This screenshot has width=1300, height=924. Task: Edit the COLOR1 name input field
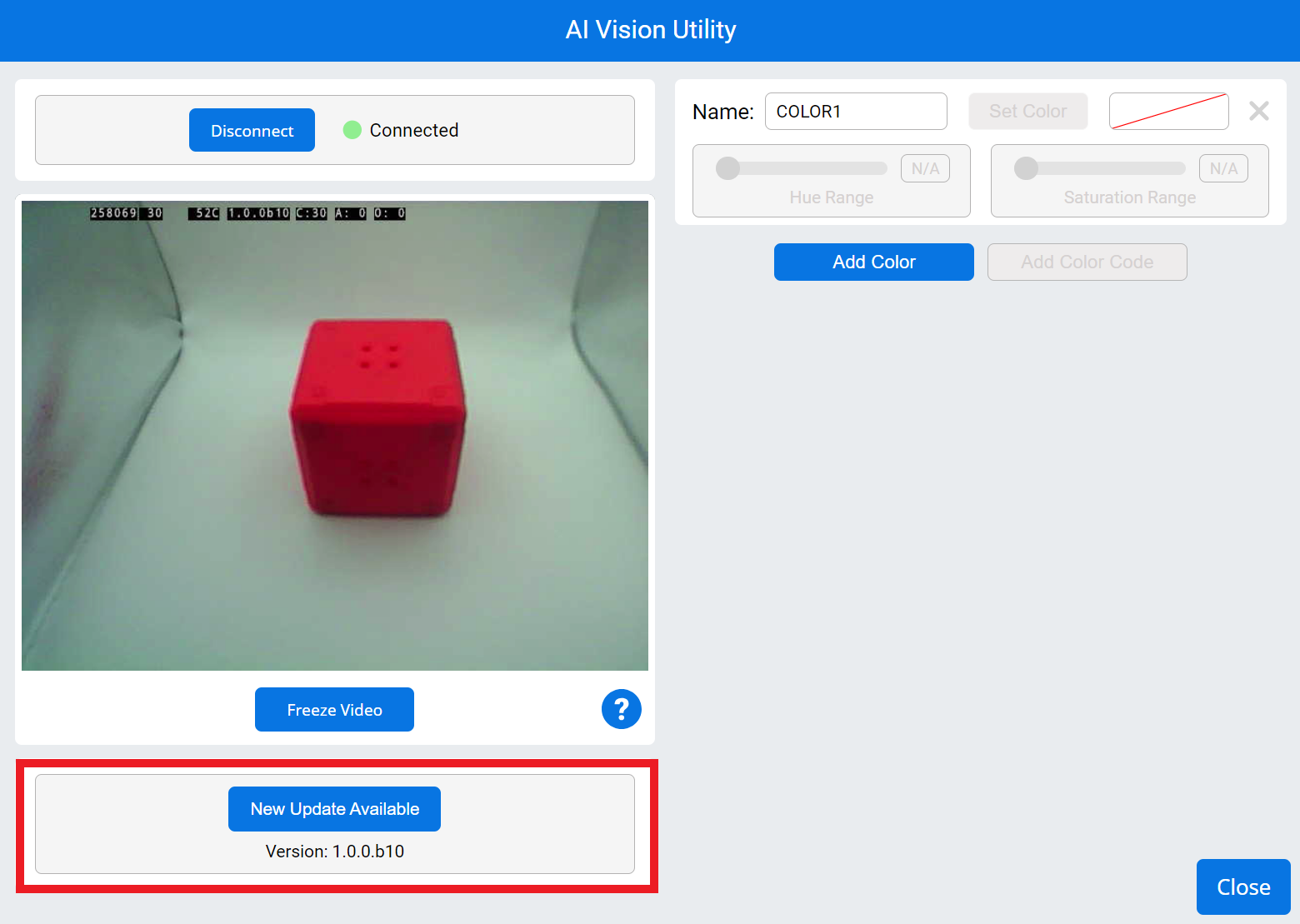(x=856, y=111)
